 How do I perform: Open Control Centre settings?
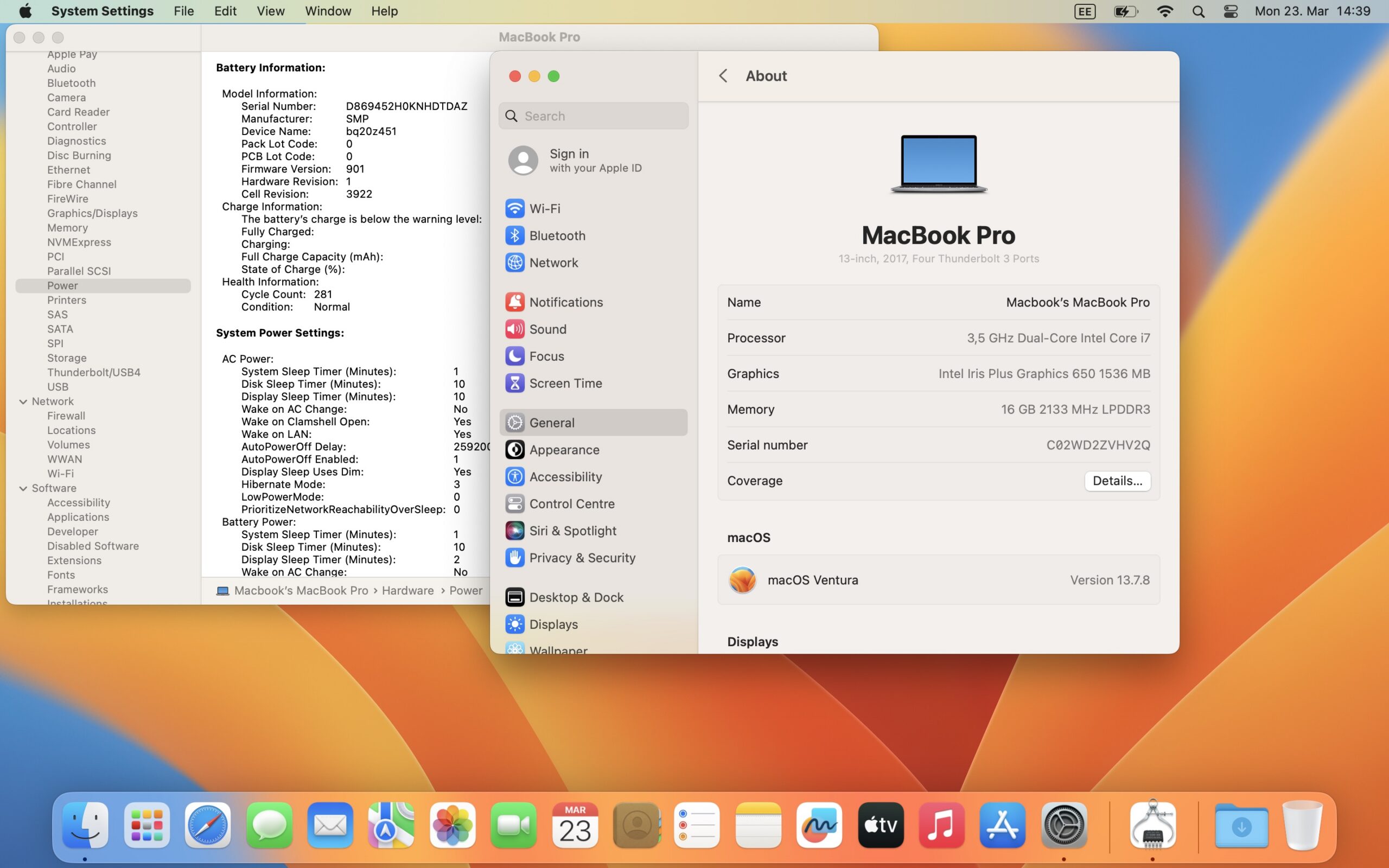pos(571,503)
